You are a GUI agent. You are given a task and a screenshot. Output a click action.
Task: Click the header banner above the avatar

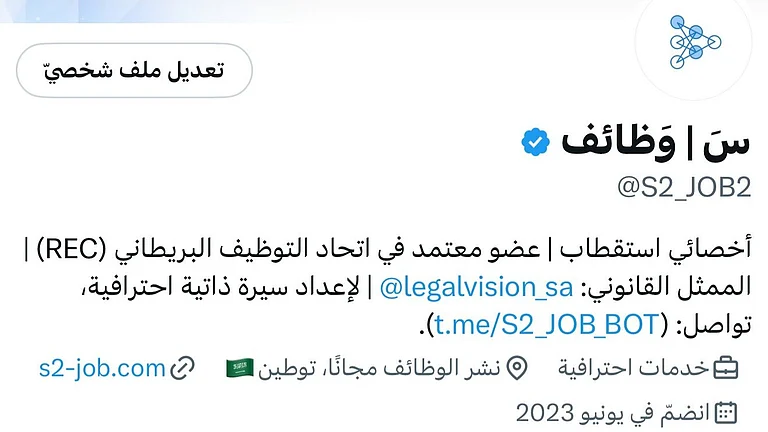(x=300, y=10)
